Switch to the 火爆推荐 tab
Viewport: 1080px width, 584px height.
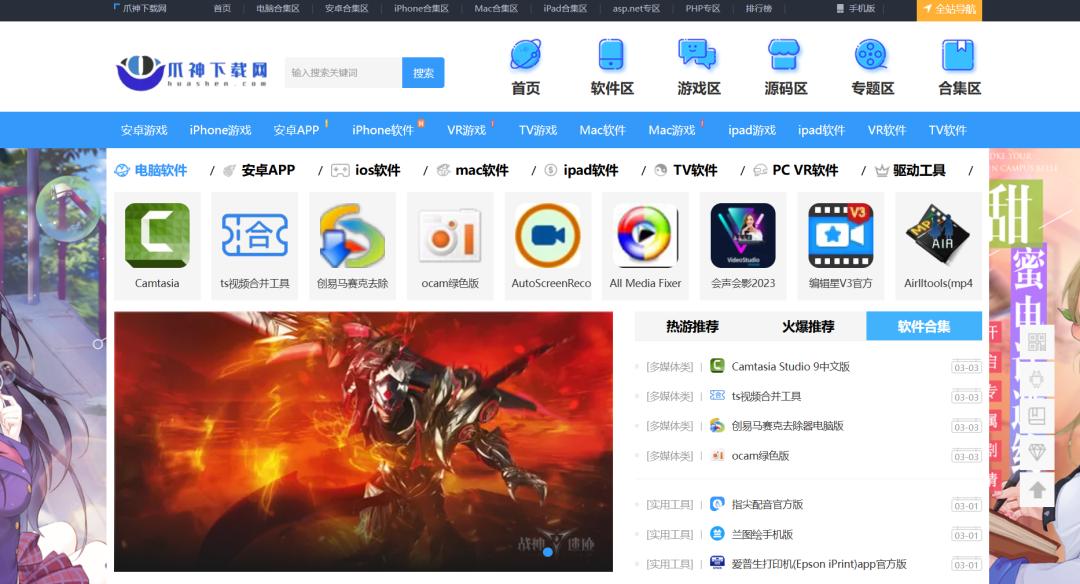pyautogui.click(x=808, y=326)
